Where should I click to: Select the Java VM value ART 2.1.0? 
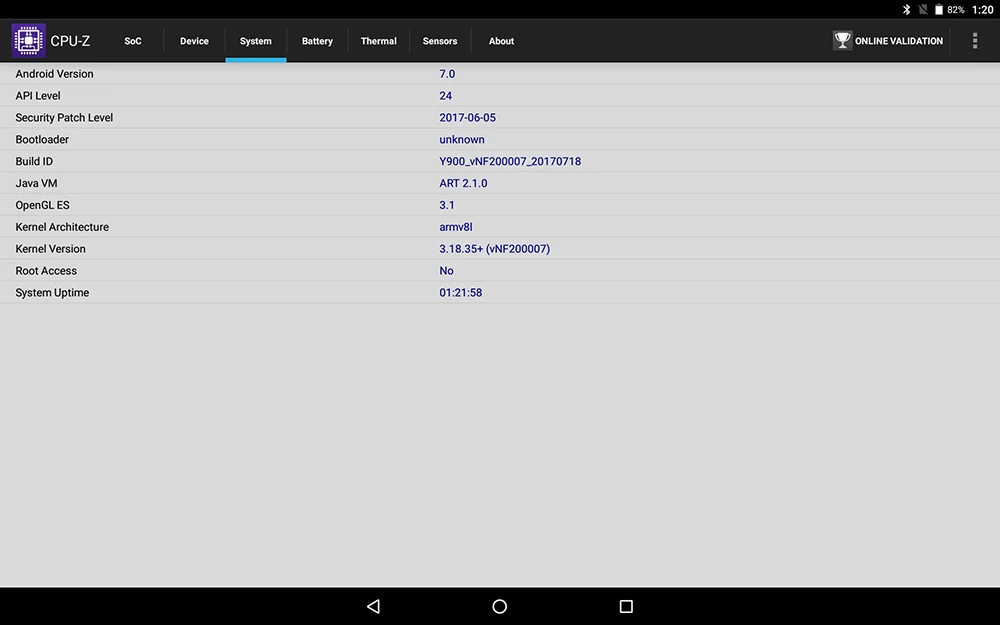[x=463, y=183]
